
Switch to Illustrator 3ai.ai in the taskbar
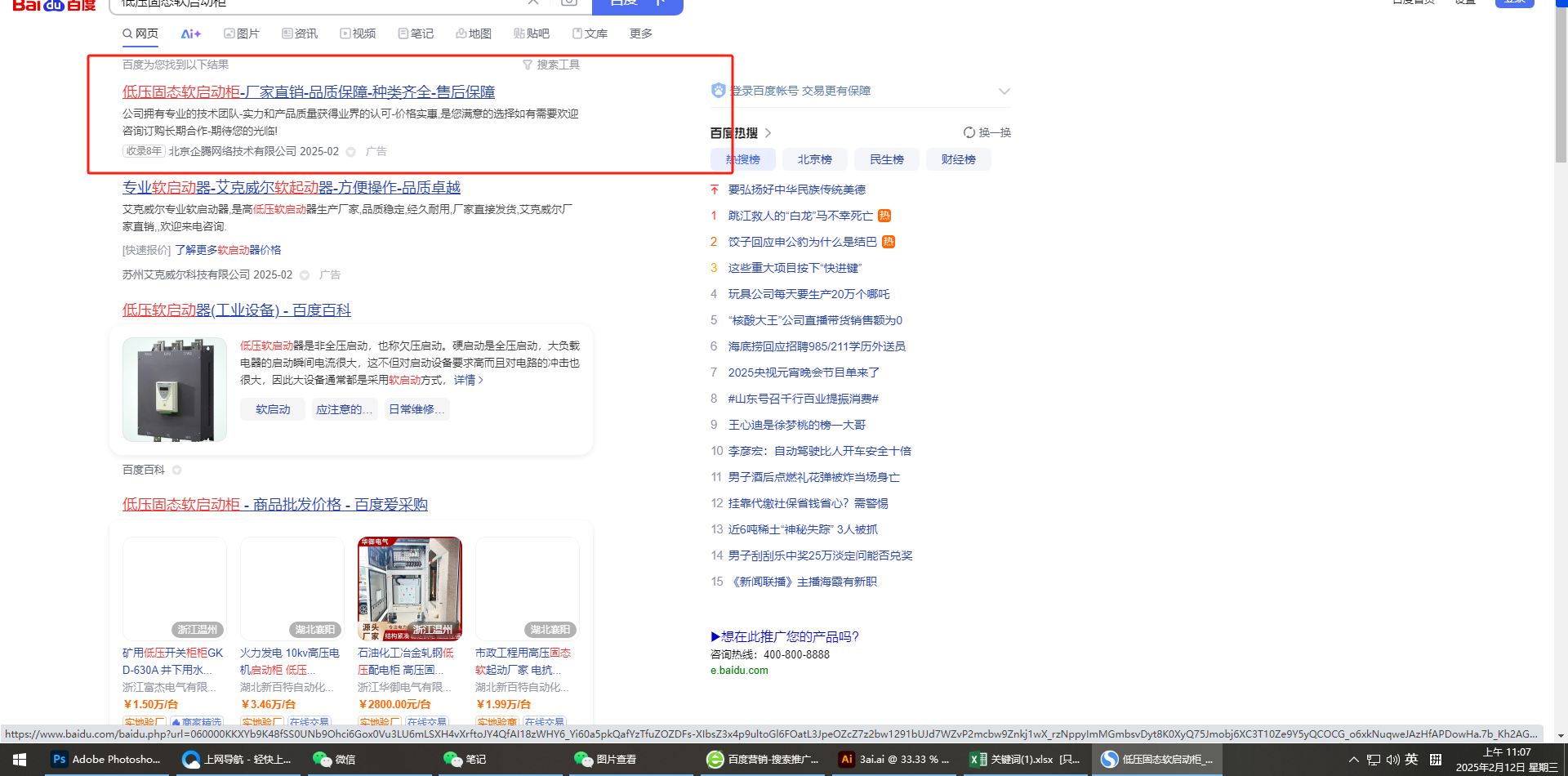pos(894,760)
